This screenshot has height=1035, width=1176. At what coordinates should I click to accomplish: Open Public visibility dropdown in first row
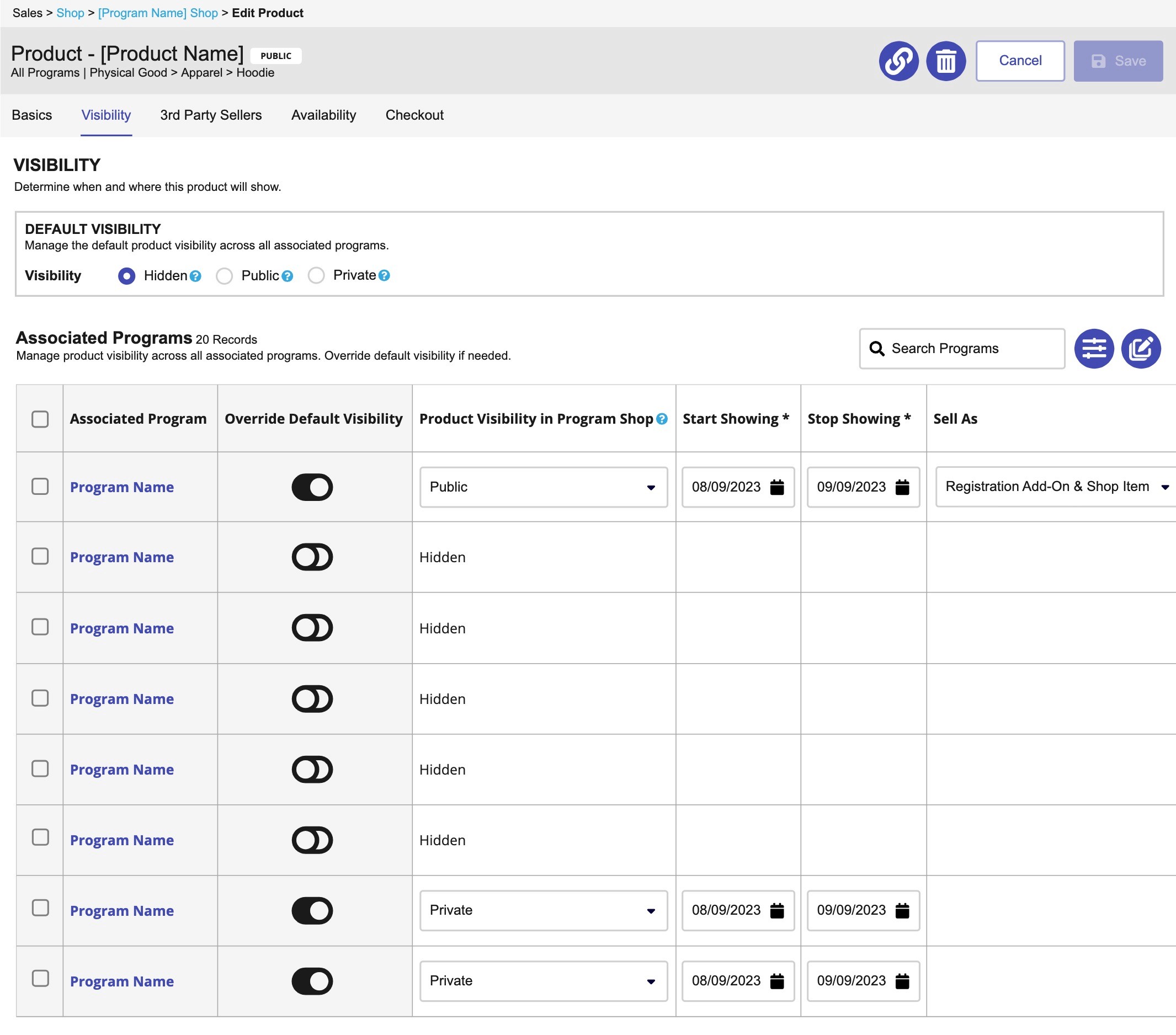tap(542, 487)
